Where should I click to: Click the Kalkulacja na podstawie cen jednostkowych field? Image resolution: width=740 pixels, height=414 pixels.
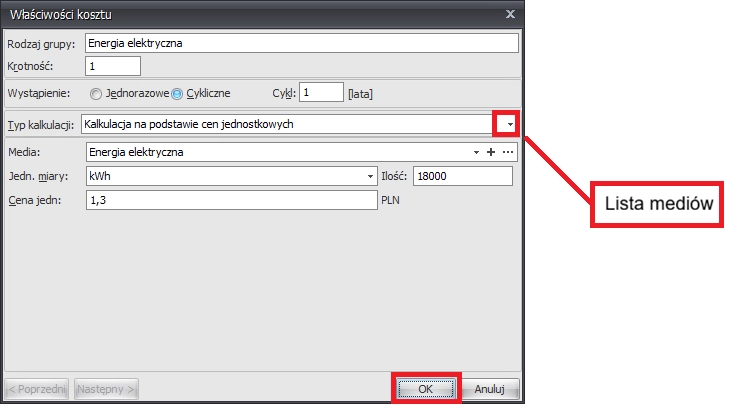click(288, 124)
